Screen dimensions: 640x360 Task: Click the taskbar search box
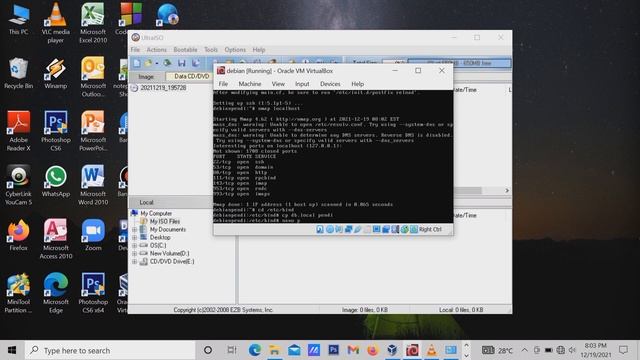[x=110, y=350]
